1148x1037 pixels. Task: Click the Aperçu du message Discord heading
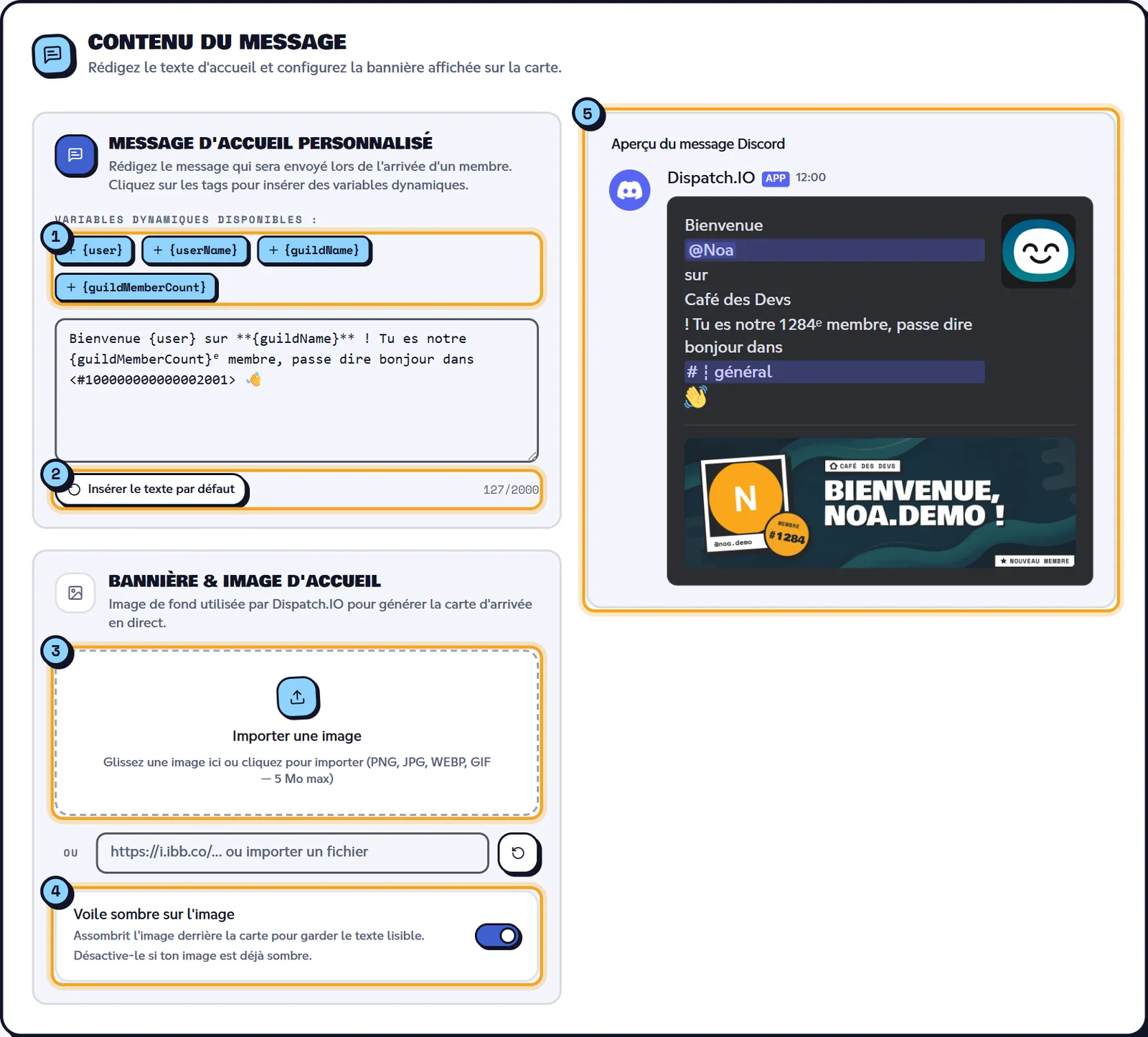tap(697, 144)
